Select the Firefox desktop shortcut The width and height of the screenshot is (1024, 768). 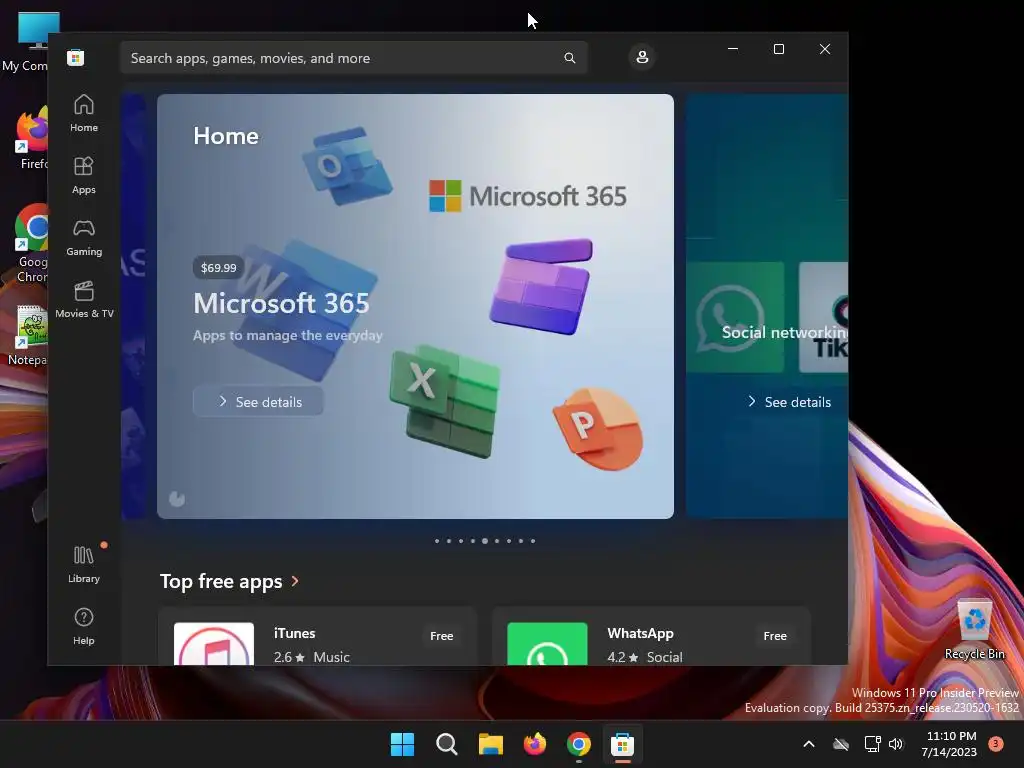click(x=31, y=139)
